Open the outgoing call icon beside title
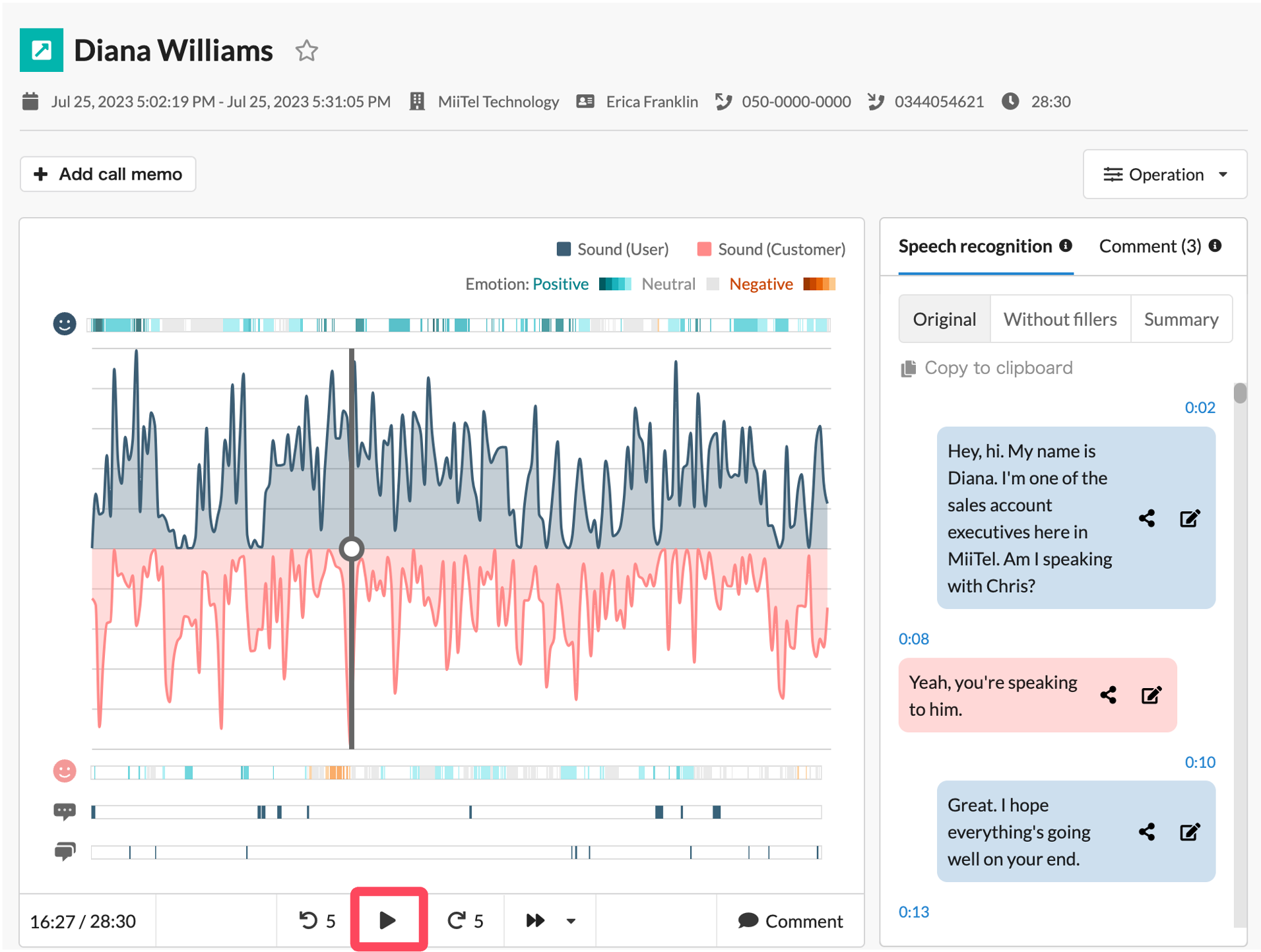This screenshot has width=1261, height=952. coord(42,50)
